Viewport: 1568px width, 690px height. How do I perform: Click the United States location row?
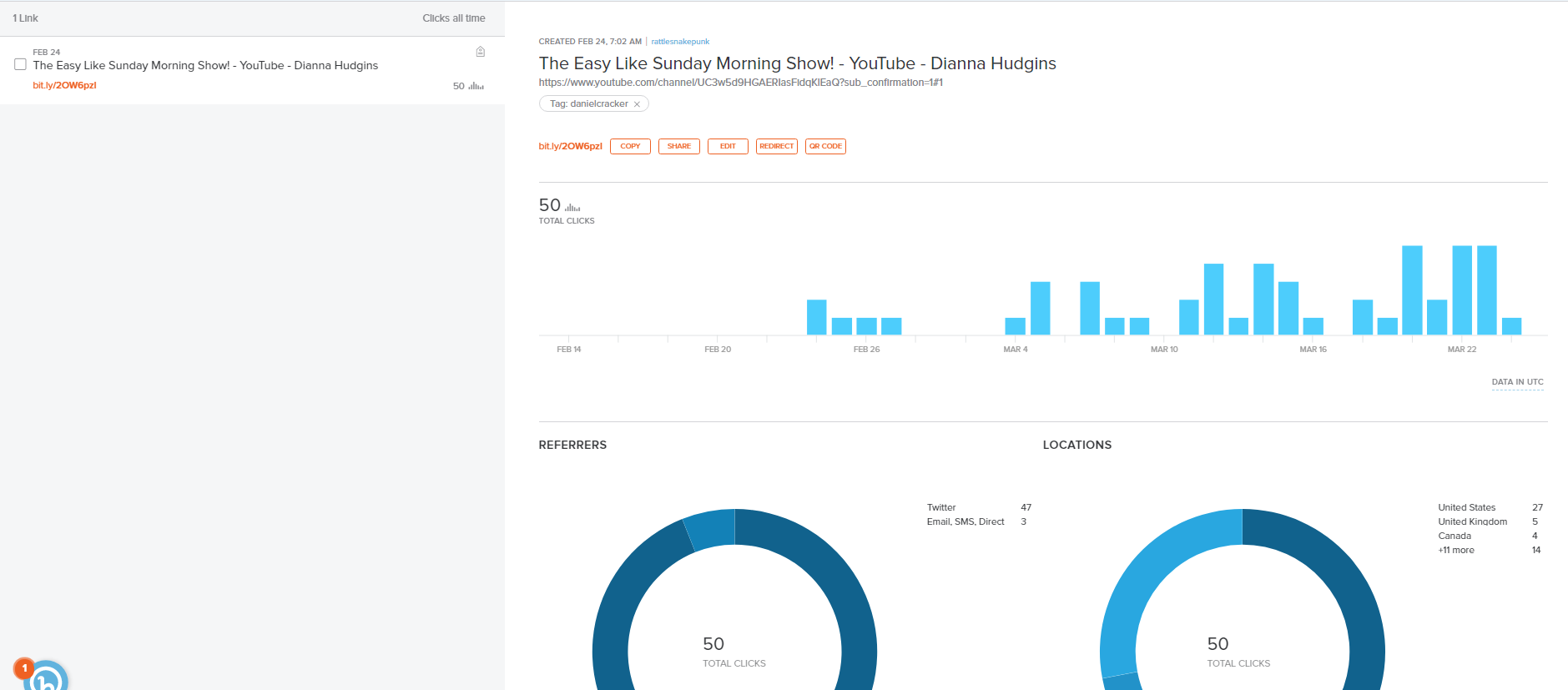(x=1490, y=507)
